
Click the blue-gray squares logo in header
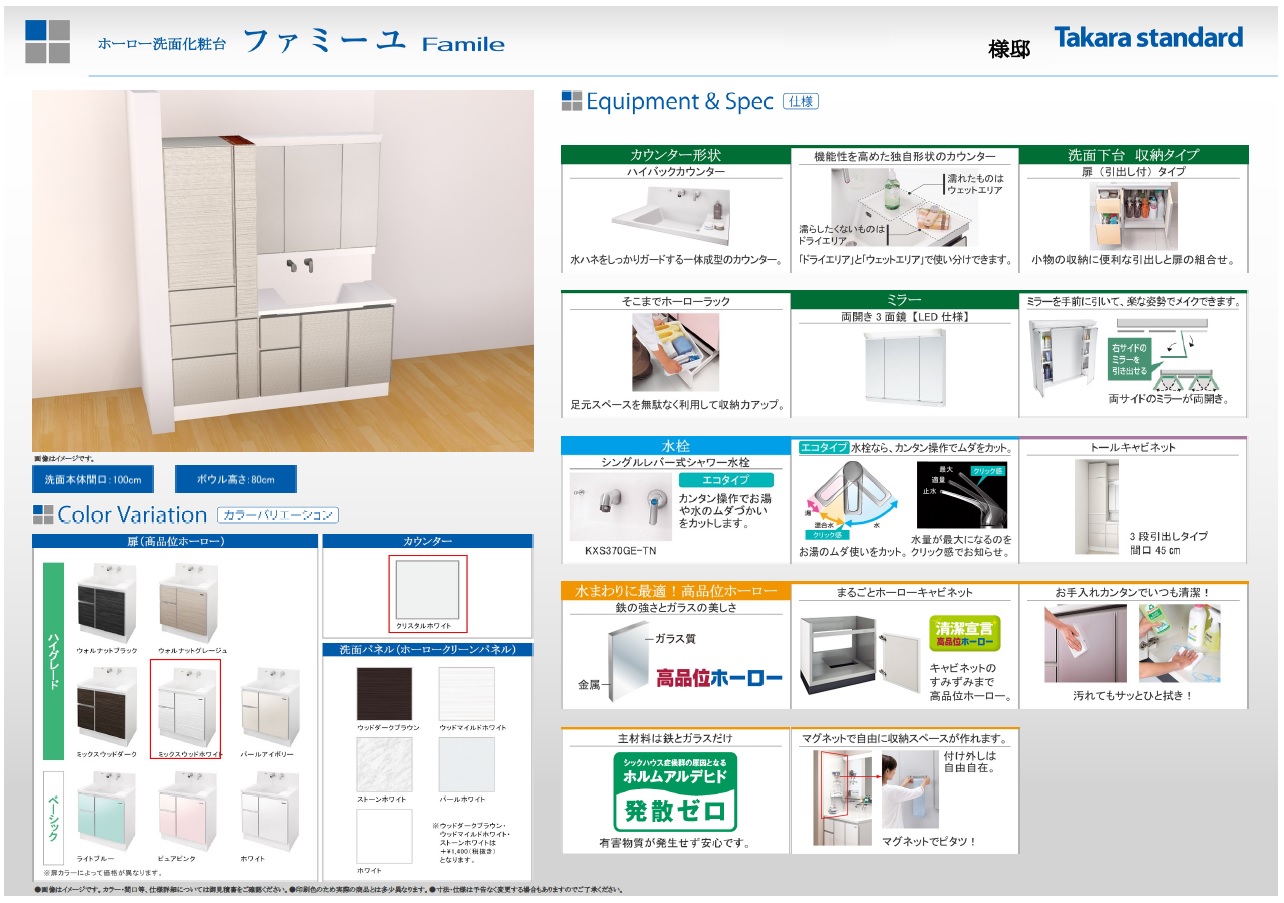(x=48, y=41)
